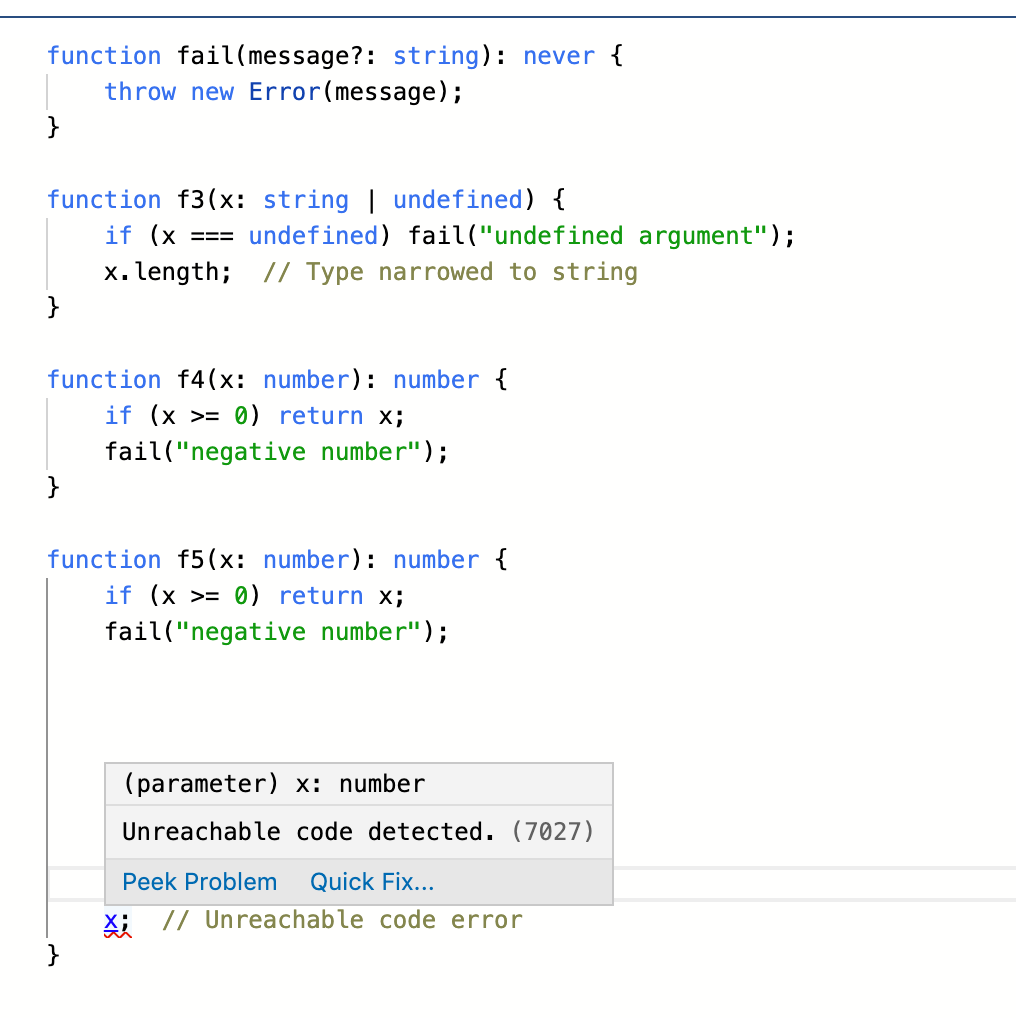Click the "Type narrowed to string" comment
1016x1018 pixels.
coord(450,272)
